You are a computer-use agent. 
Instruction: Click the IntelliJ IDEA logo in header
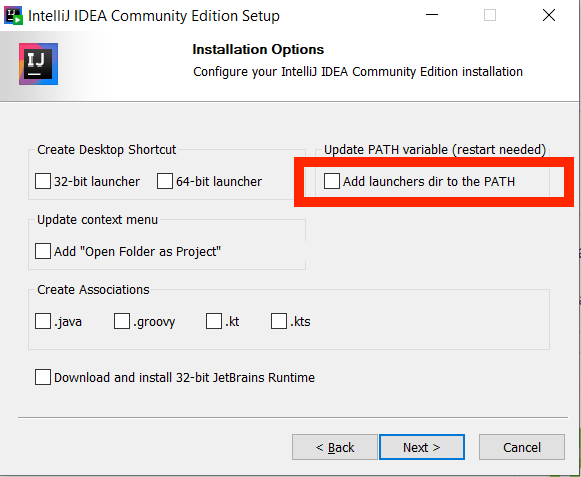(x=39, y=64)
